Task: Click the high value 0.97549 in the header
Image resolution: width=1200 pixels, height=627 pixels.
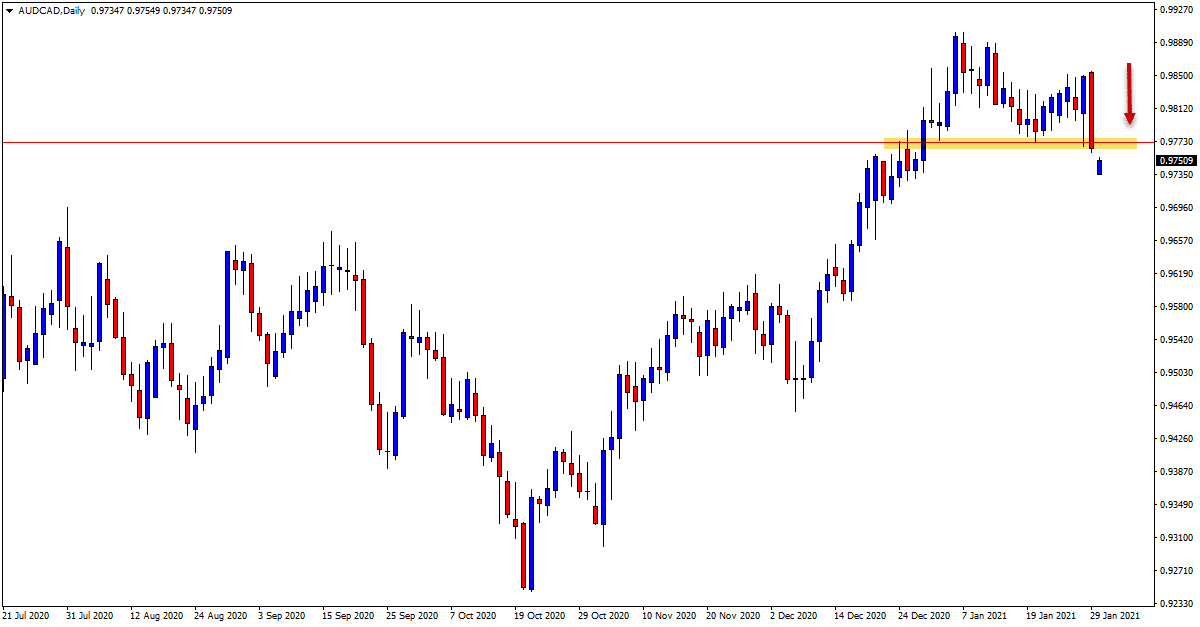Action: pyautogui.click(x=142, y=10)
